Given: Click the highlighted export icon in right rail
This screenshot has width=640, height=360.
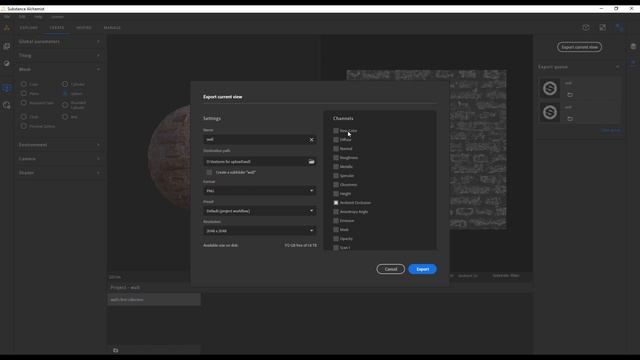Looking at the screenshot, I should click(633, 62).
